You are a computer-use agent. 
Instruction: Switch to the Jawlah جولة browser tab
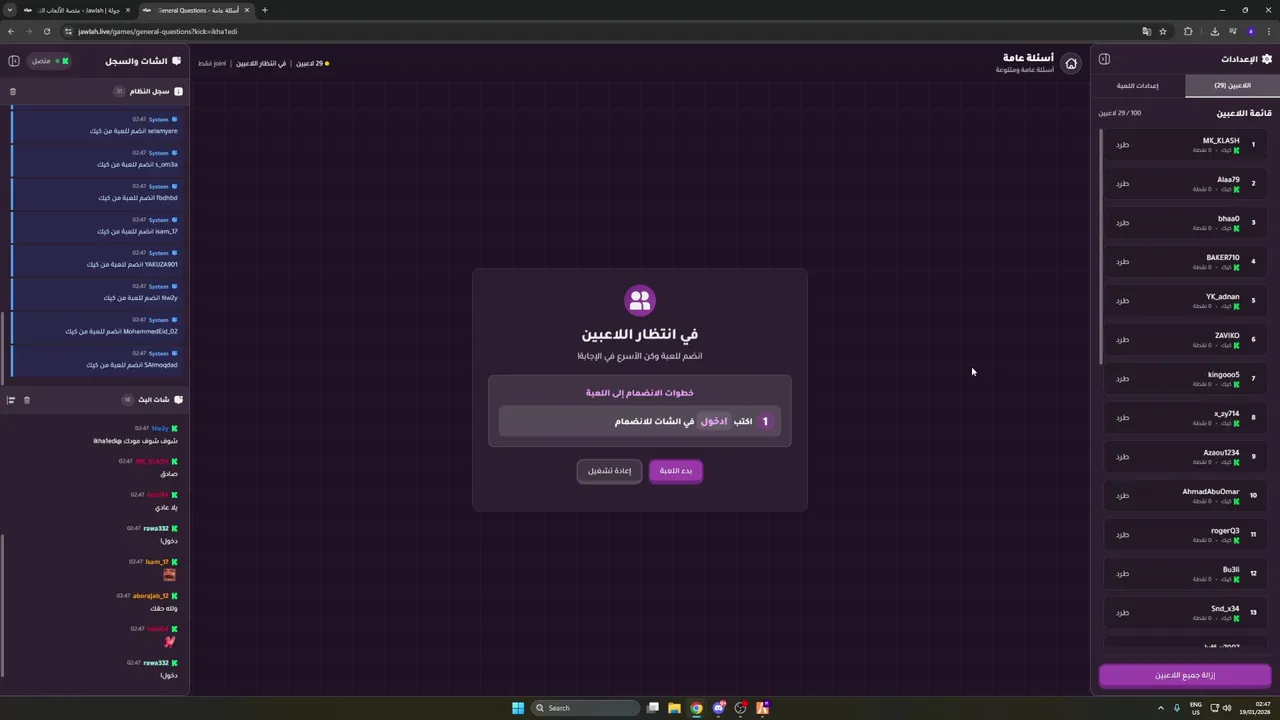pos(79,10)
